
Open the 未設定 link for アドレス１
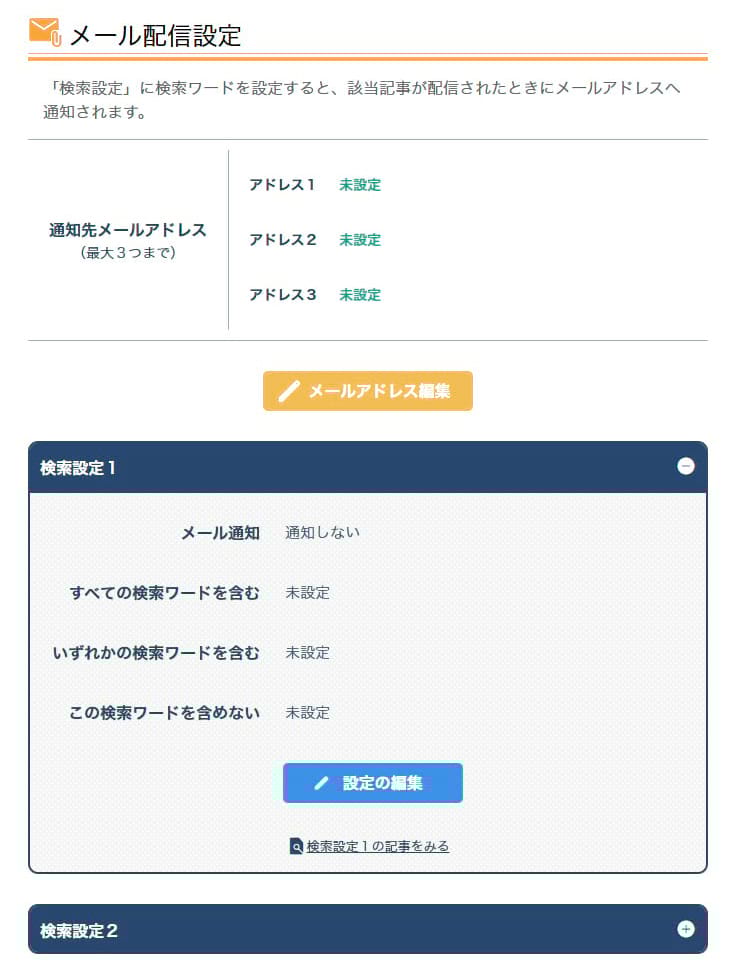click(x=360, y=185)
